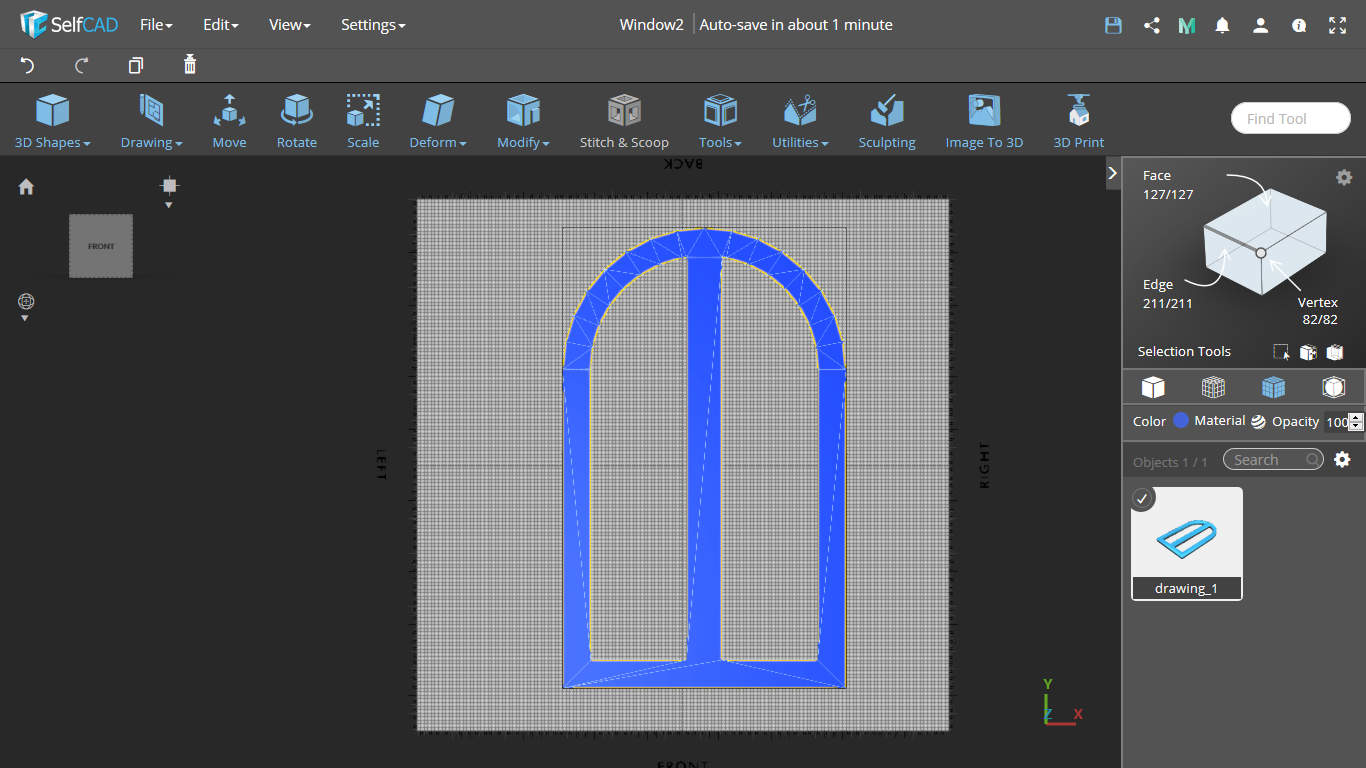Expand arrow below the camera target icon
Screen dimensions: 1366x768
(169, 205)
